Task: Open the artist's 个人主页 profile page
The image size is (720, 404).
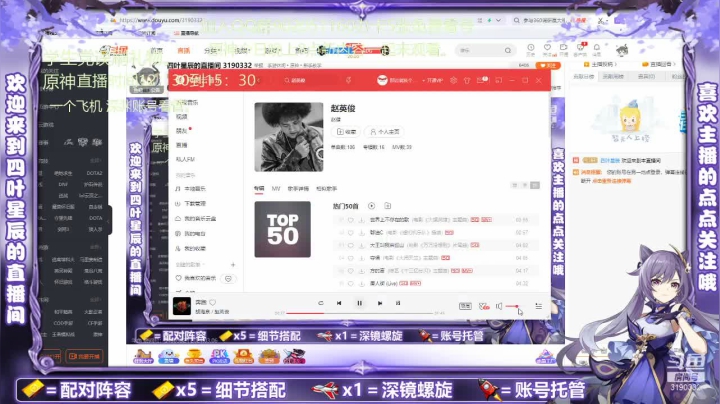Action: pyautogui.click(x=385, y=132)
